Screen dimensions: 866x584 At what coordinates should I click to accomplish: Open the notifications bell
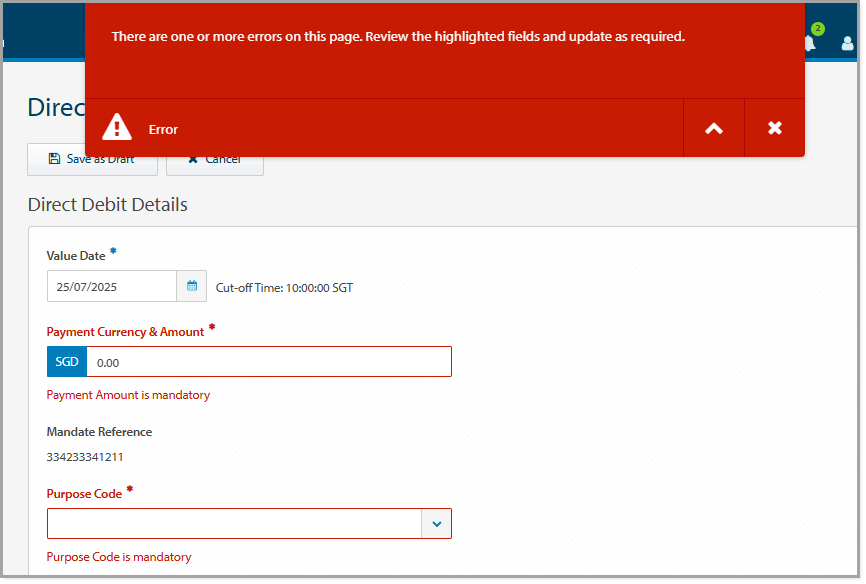coord(809,44)
